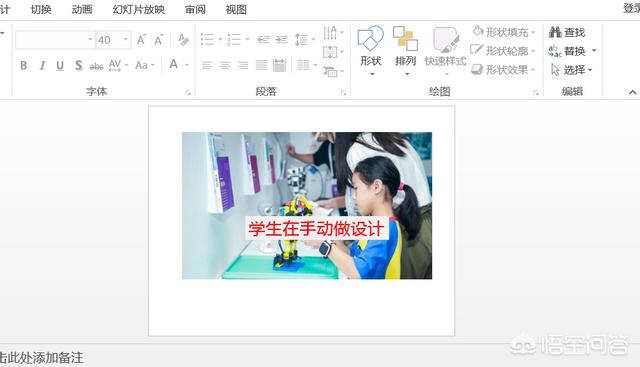The image size is (640, 367).
Task: Apply distributed text alignment
Action: 280,65
